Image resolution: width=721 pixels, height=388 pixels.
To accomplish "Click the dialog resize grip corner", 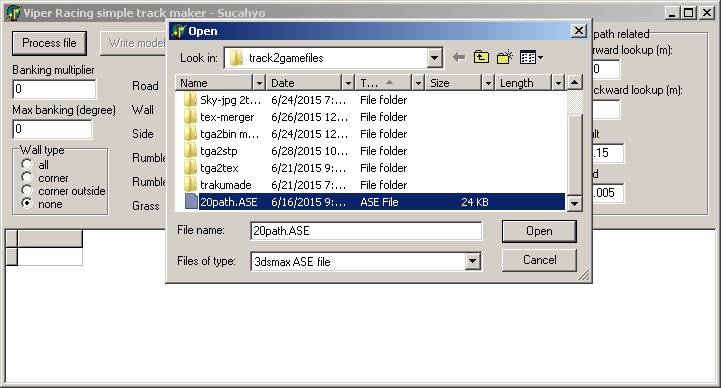I will pyautogui.click(x=584, y=275).
